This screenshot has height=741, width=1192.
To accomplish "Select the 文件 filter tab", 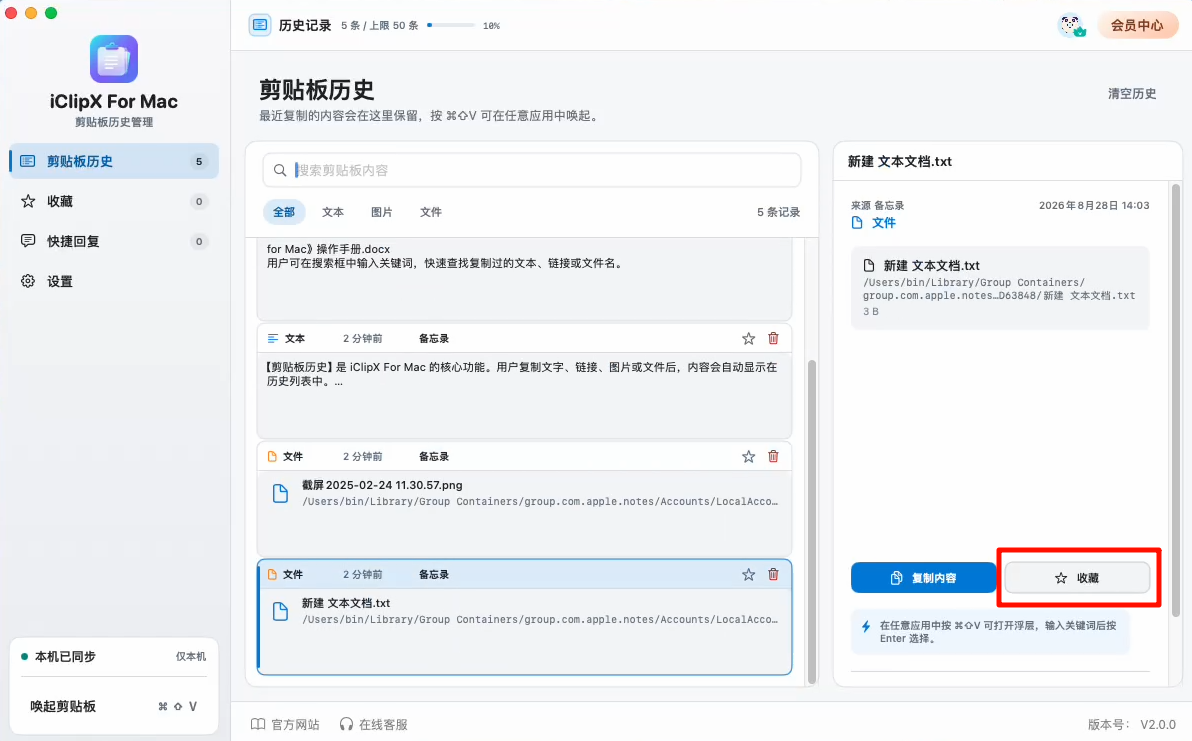I will (x=431, y=212).
